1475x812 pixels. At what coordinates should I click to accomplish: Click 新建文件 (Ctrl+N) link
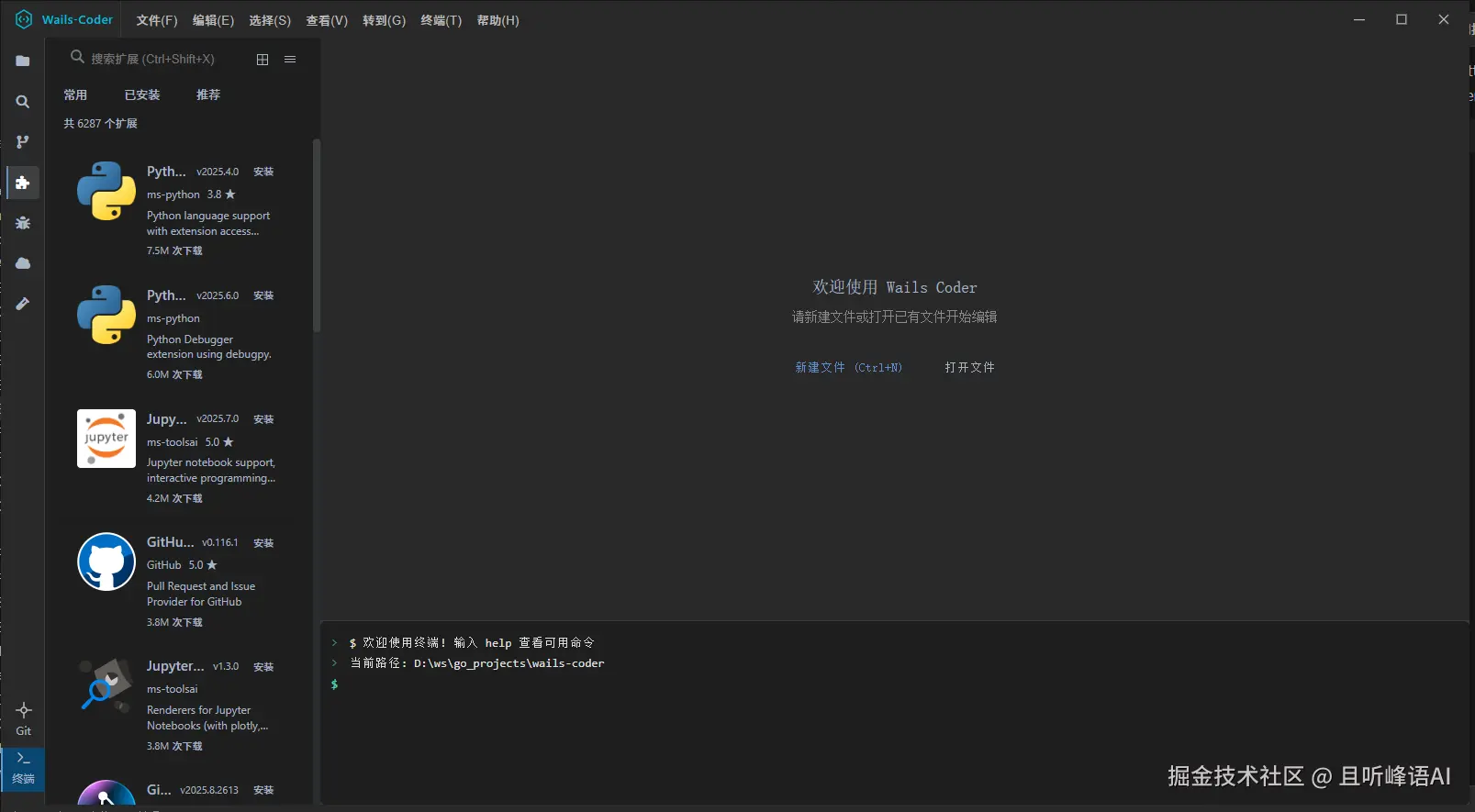848,367
